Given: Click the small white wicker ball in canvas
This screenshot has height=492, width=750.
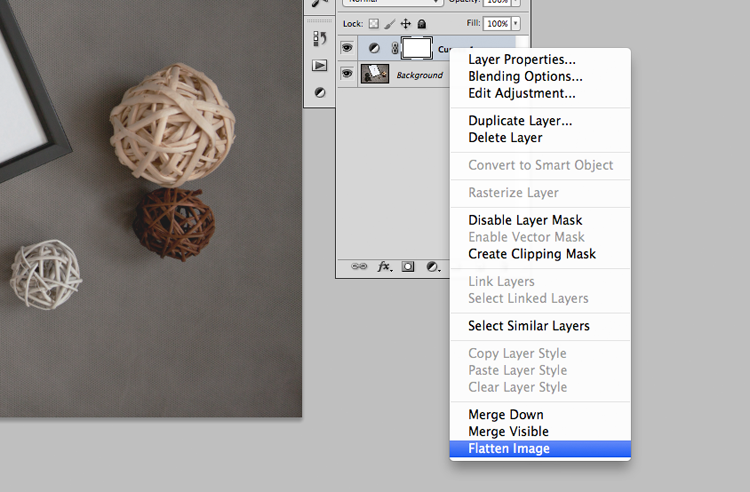Looking at the screenshot, I should pos(46,274).
